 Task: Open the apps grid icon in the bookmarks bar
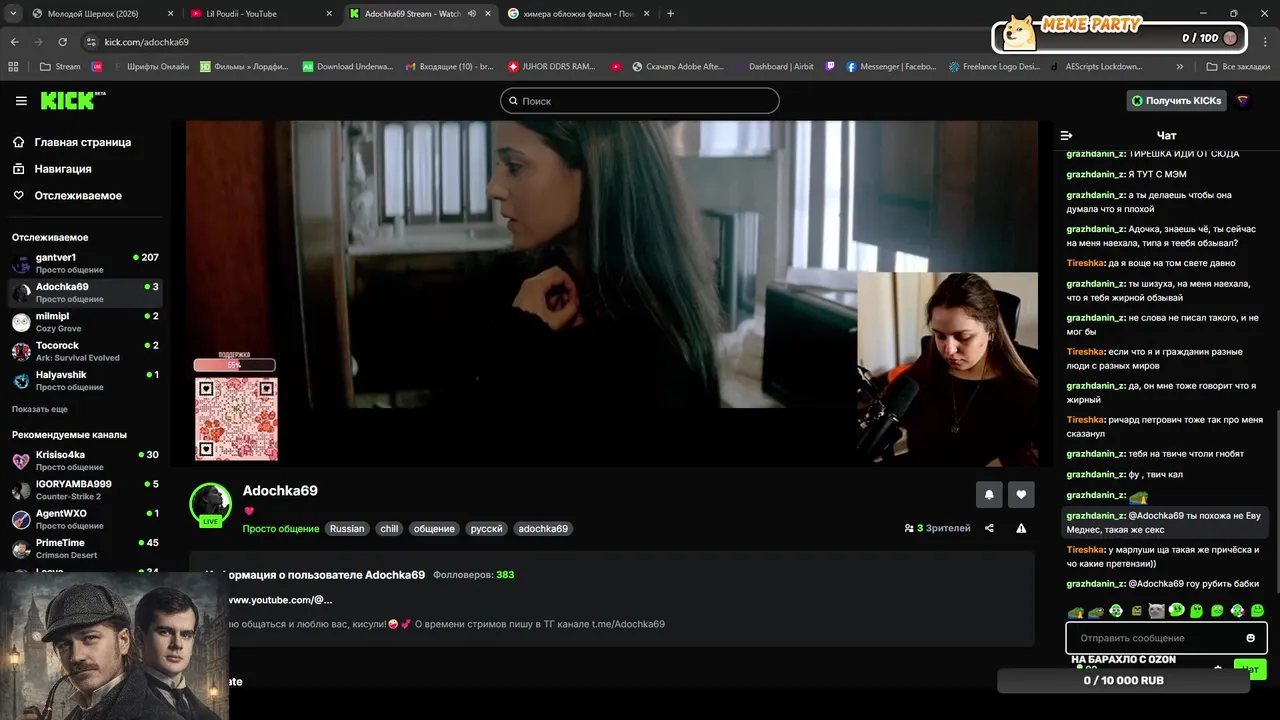point(13,67)
